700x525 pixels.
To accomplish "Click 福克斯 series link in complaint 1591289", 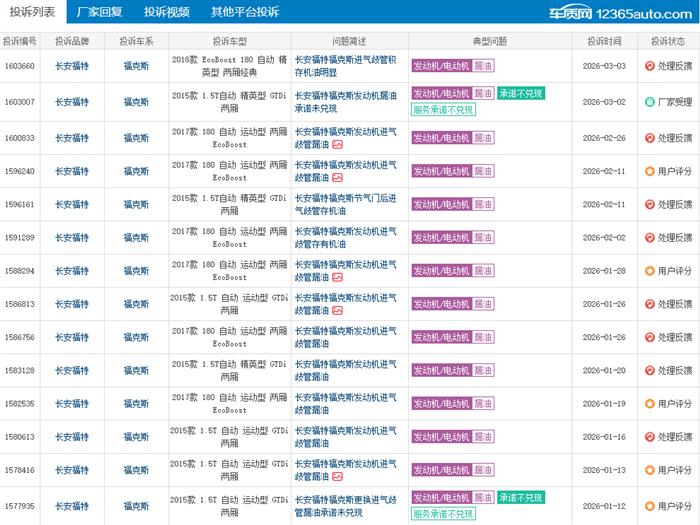I will pos(136,238).
